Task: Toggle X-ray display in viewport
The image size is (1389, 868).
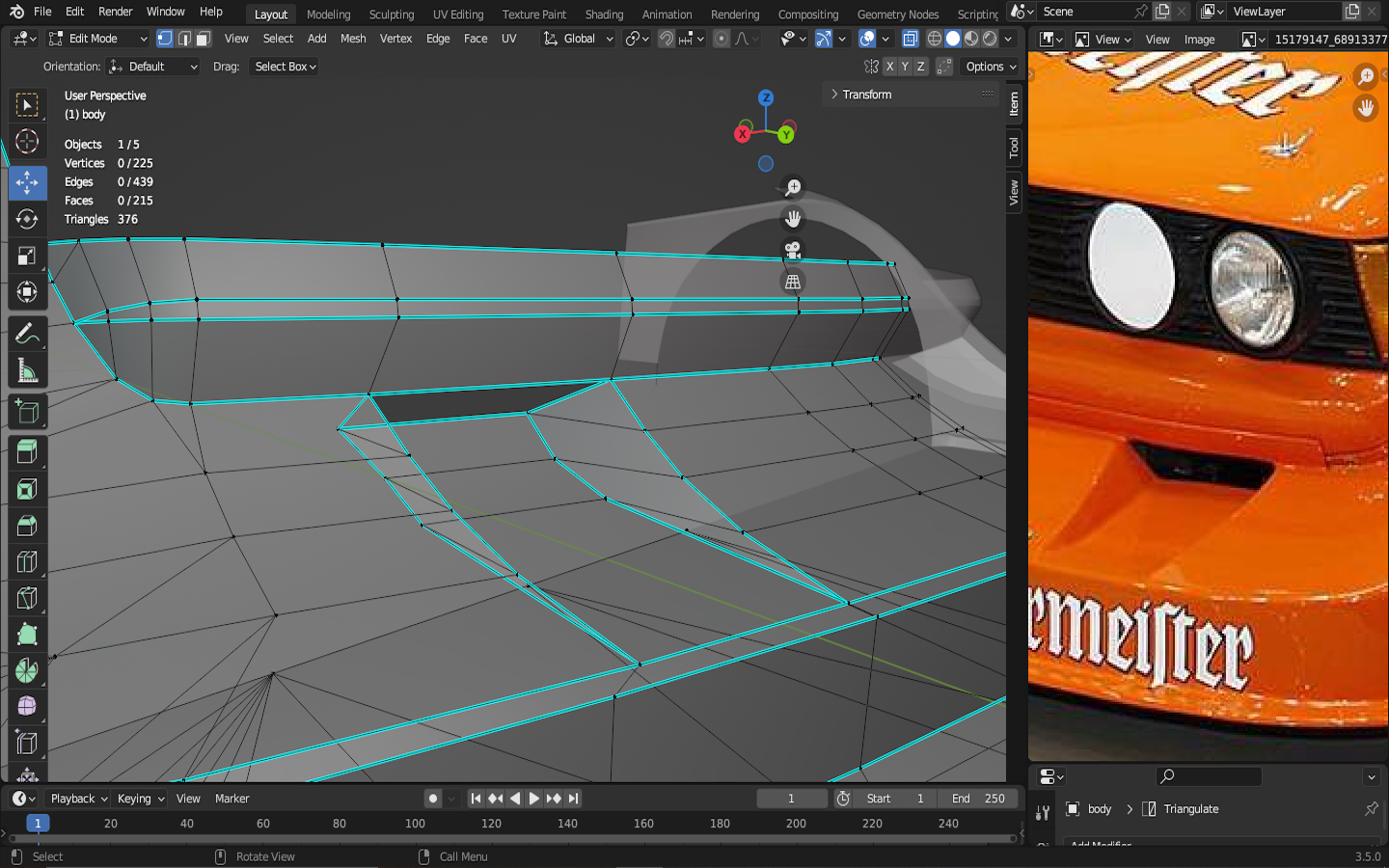Action: [x=910, y=40]
